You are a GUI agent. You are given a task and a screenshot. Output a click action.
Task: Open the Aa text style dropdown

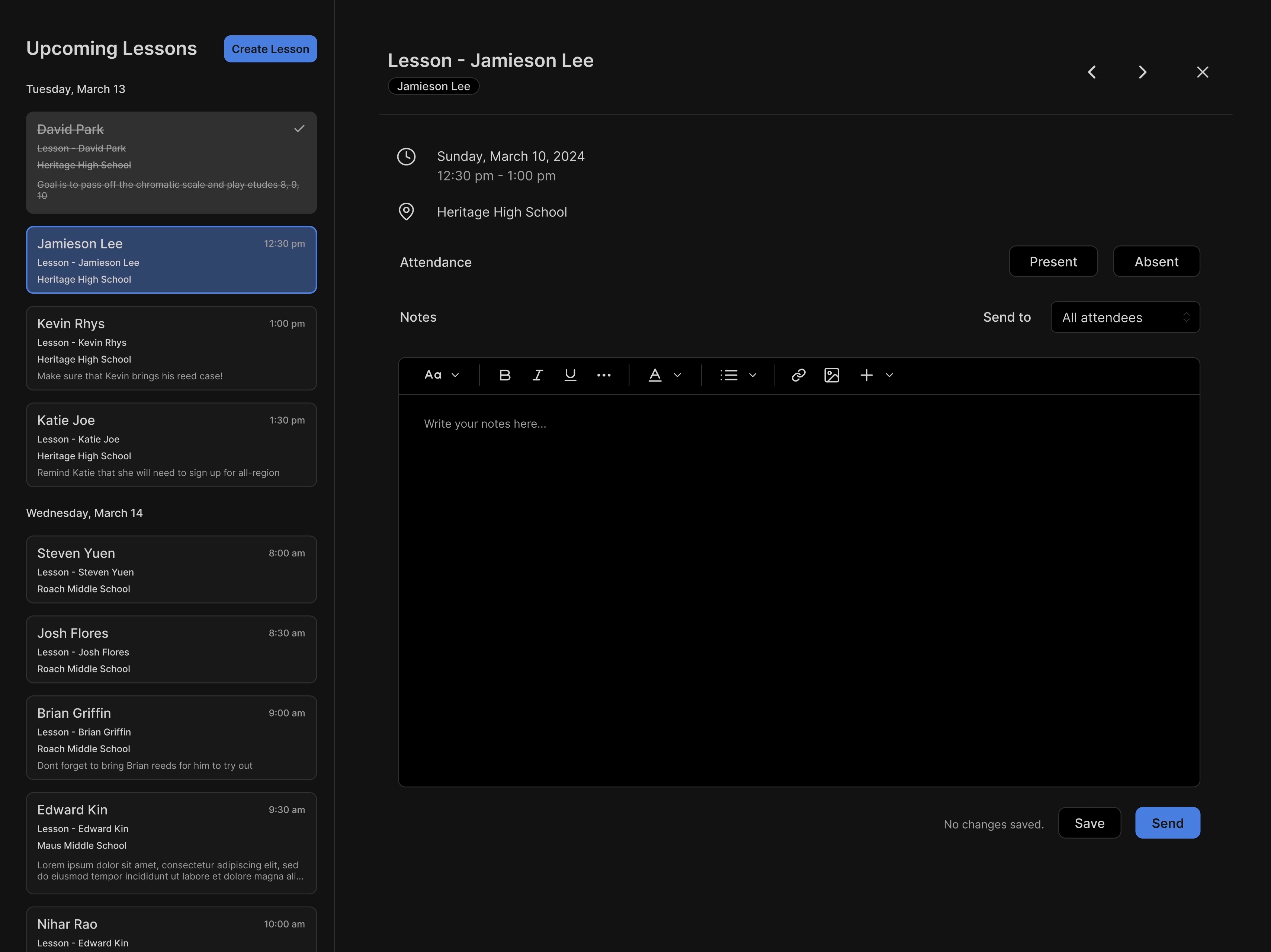click(x=441, y=375)
